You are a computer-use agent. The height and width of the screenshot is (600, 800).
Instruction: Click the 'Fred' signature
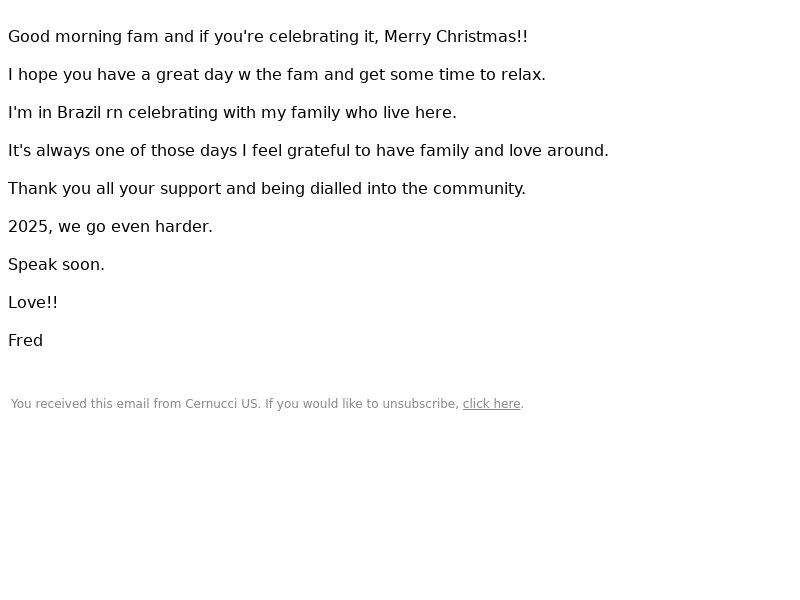point(26,340)
